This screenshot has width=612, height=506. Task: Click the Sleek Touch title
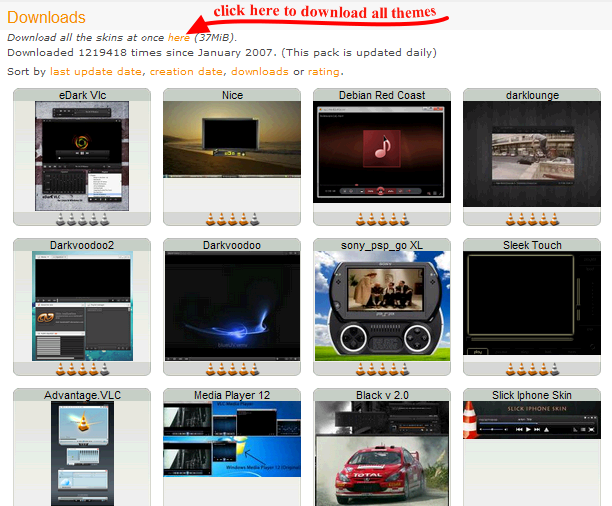click(532, 245)
